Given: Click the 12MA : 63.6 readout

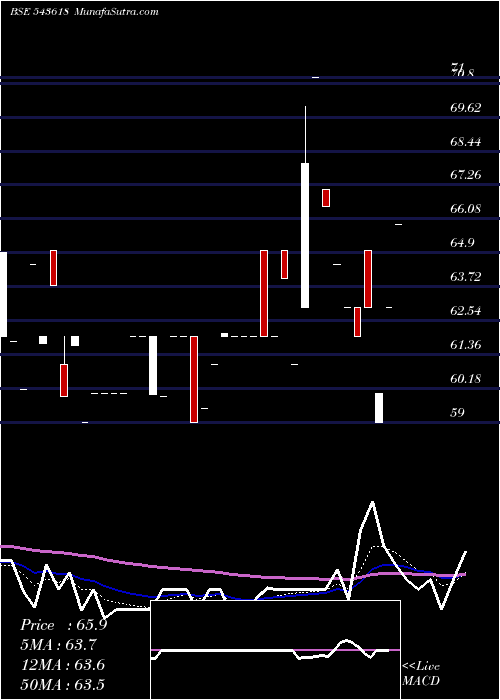Looking at the screenshot, I should [63, 665].
